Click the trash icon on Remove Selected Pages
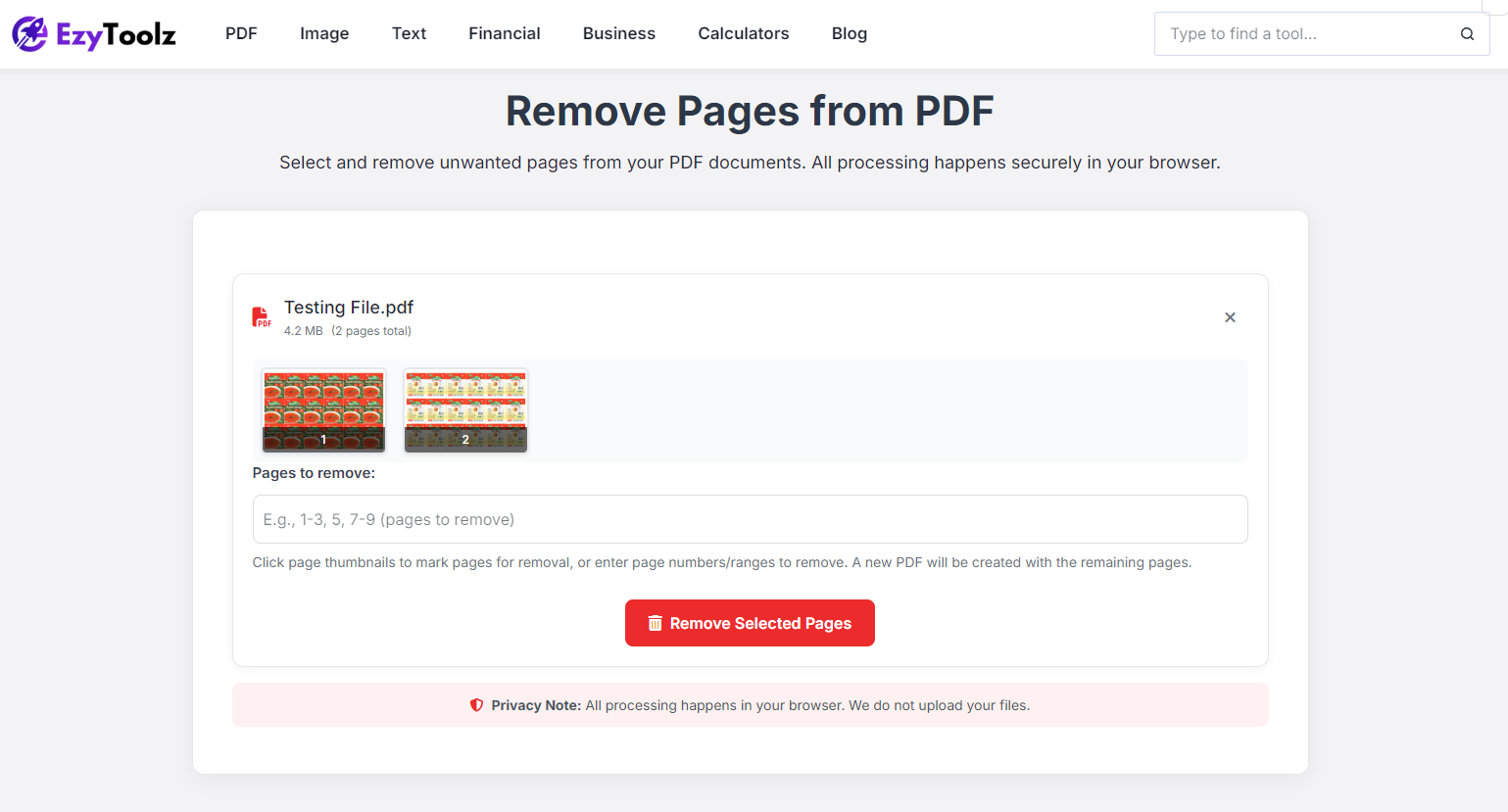The height and width of the screenshot is (812, 1508). coord(655,623)
